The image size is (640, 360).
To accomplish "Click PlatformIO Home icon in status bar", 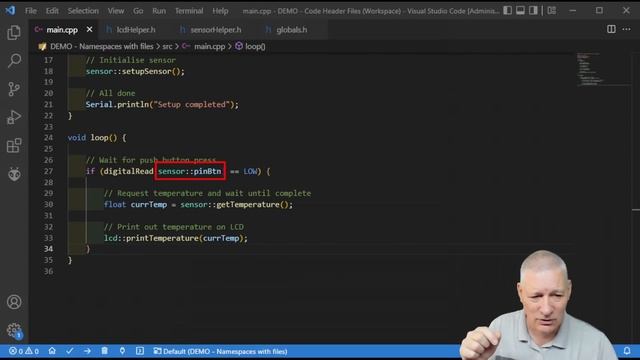I will tap(52, 351).
